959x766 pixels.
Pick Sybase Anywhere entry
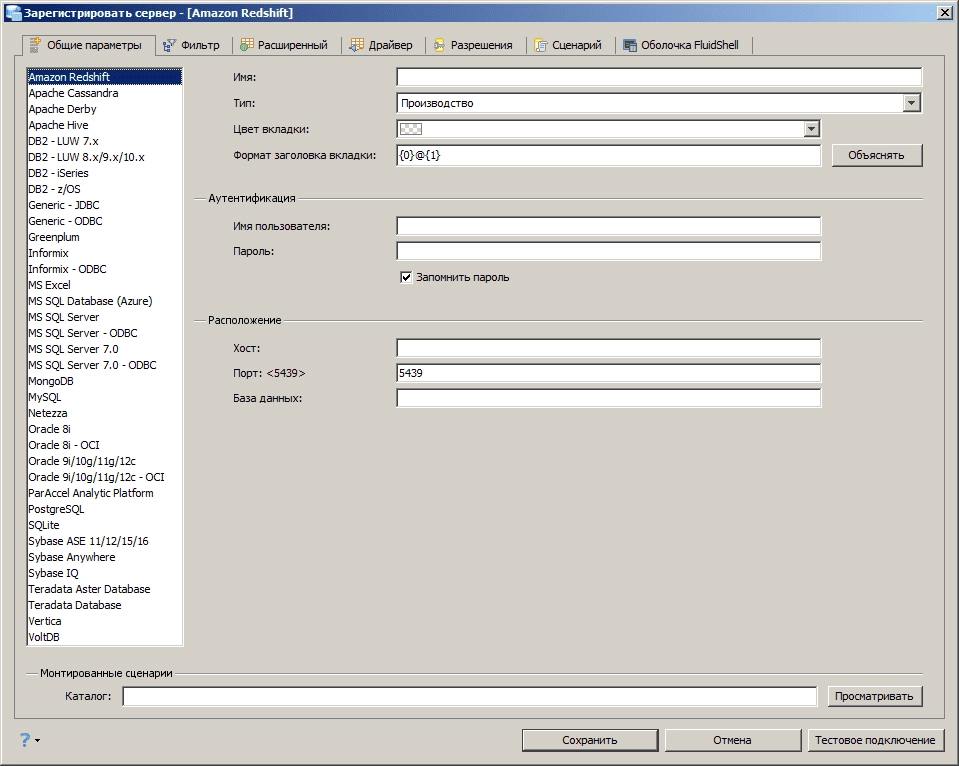pos(105,557)
